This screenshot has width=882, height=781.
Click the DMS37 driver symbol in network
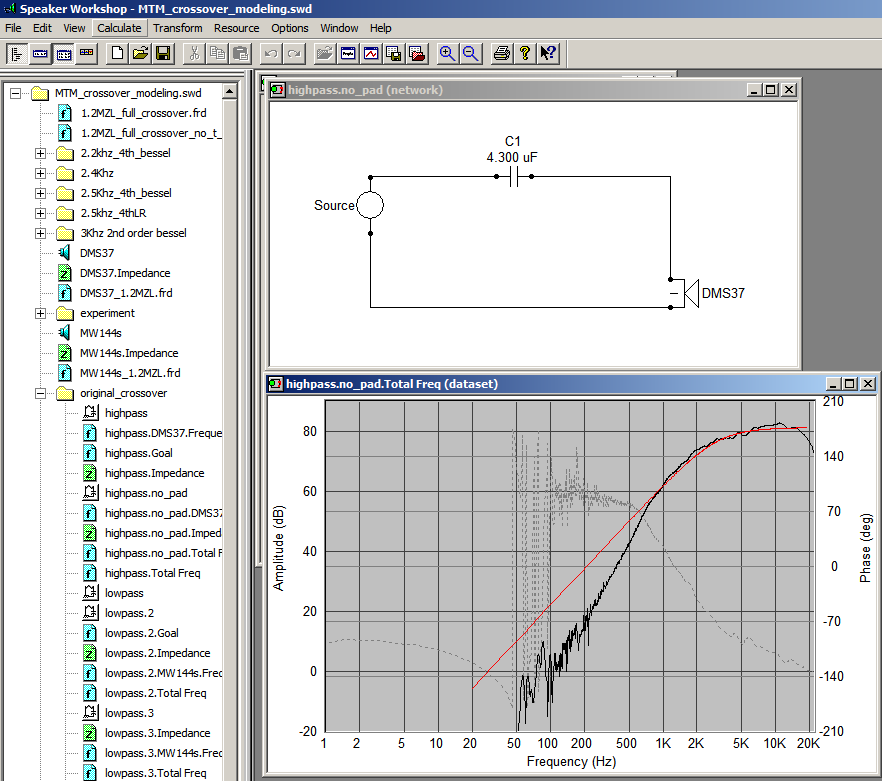[x=686, y=293]
